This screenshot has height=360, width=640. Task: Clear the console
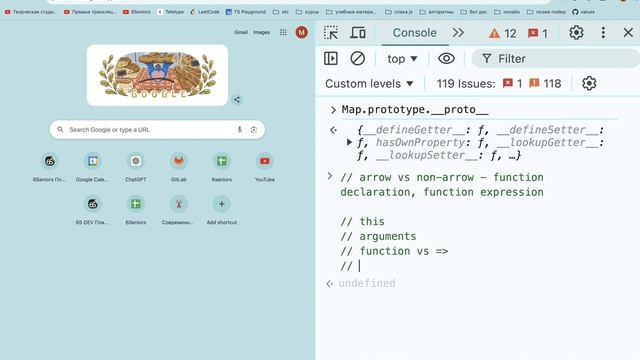358,58
